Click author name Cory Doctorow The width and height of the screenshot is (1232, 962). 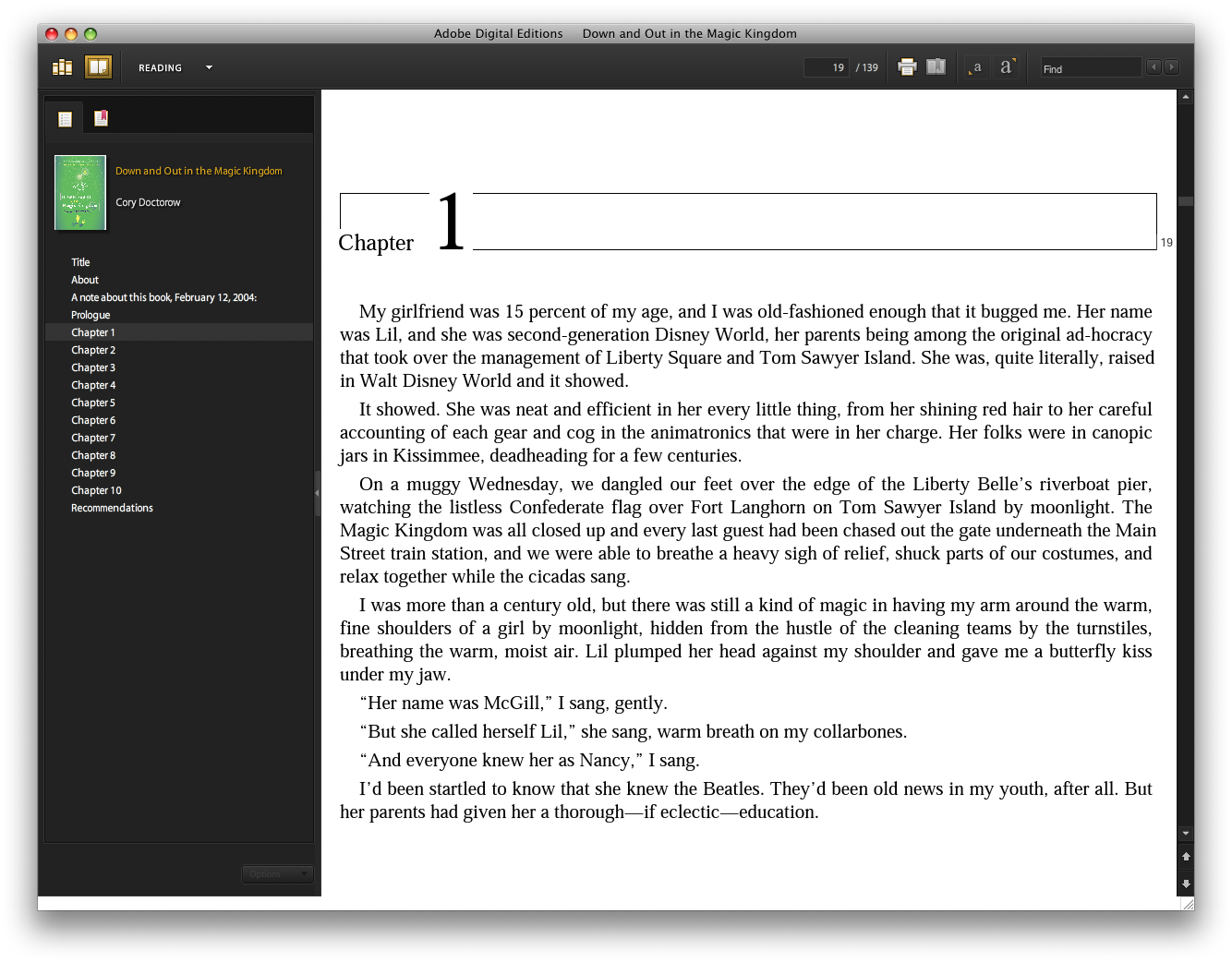pyautogui.click(x=148, y=202)
